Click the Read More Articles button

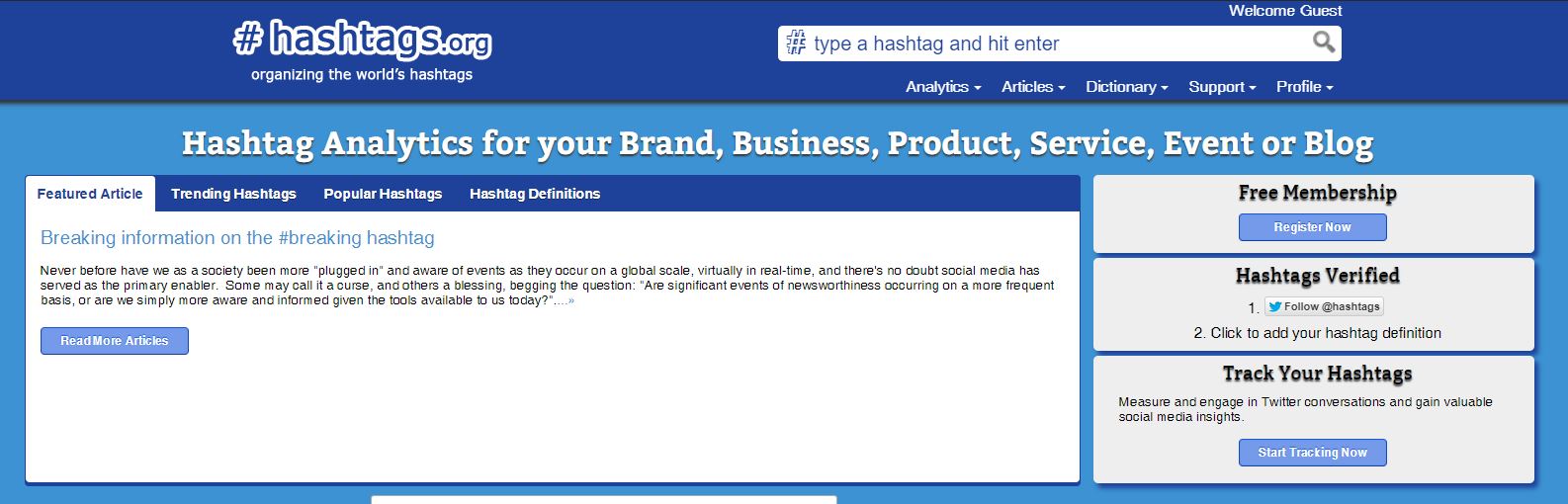(115, 341)
